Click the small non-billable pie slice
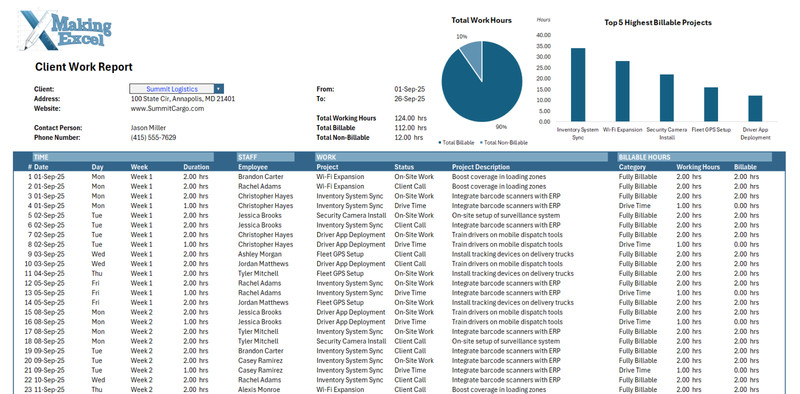This screenshot has width=800, height=394. pos(473,56)
